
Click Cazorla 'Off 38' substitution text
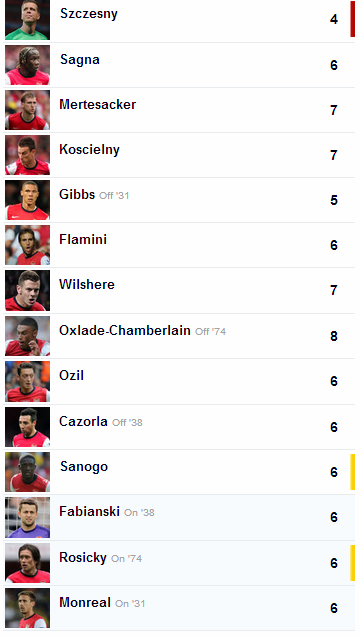pyautogui.click(x=127, y=423)
